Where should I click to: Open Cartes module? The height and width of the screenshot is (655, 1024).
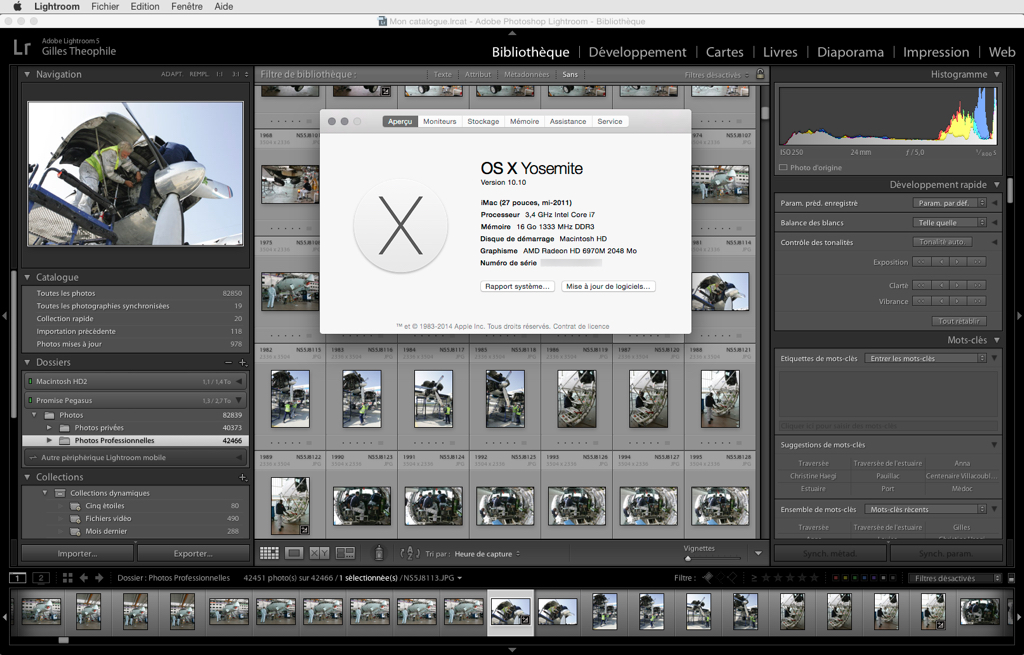tap(724, 52)
